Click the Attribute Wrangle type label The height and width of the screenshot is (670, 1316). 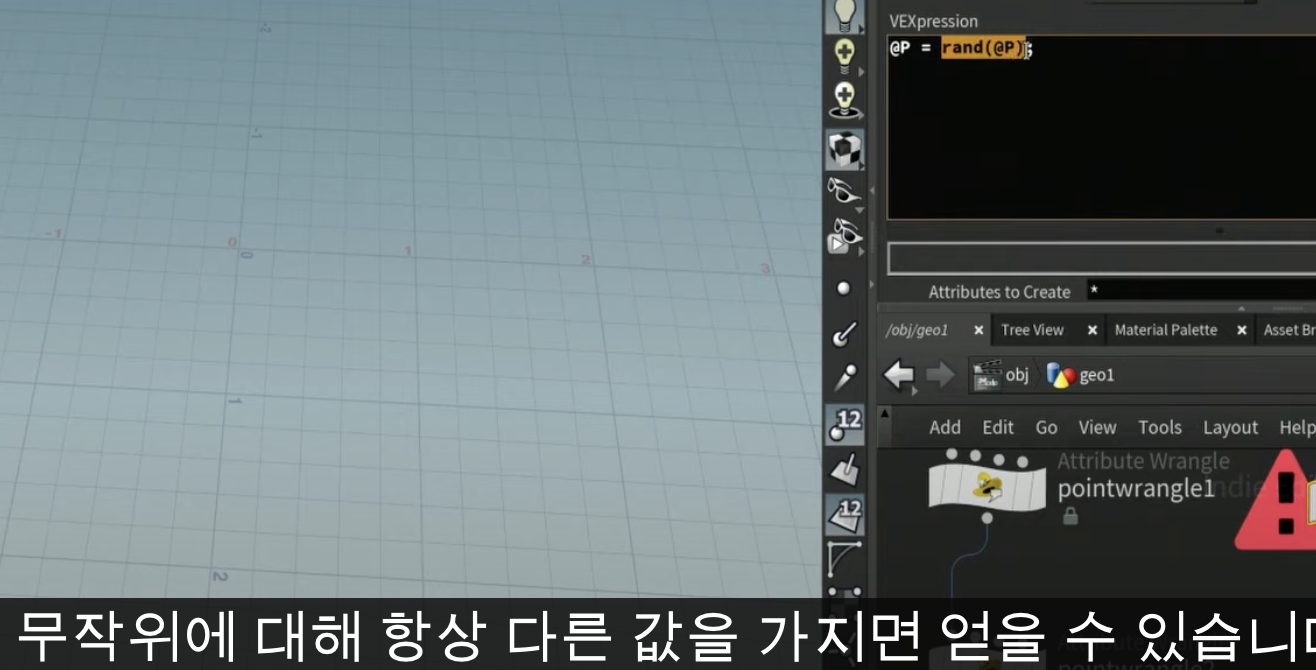[x=1143, y=461]
